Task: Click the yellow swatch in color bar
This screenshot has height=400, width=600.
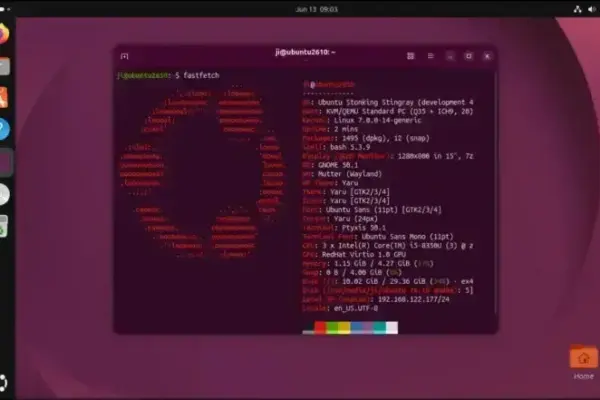Action: [x=344, y=328]
